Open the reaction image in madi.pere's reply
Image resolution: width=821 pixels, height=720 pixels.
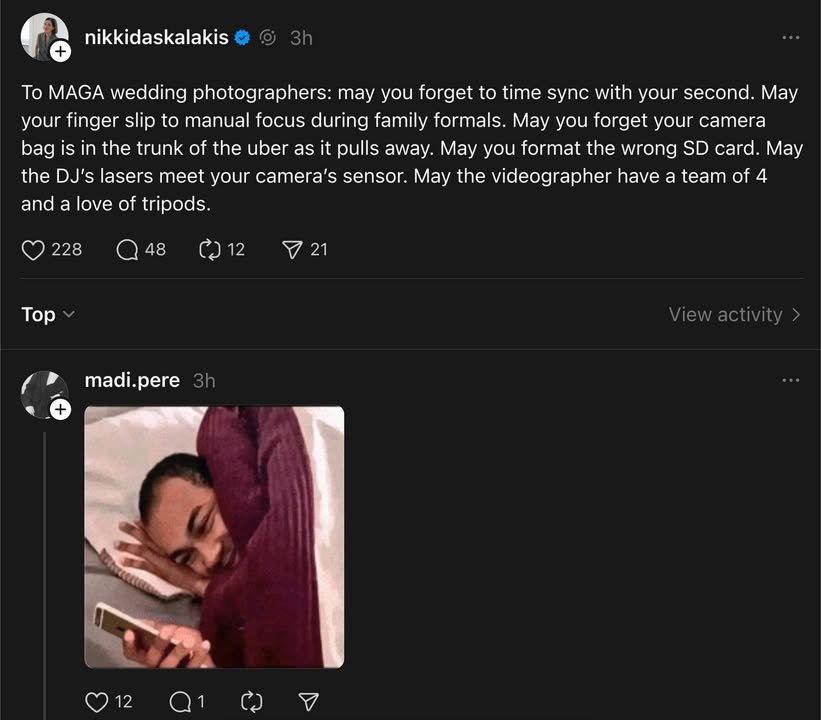tap(214, 536)
